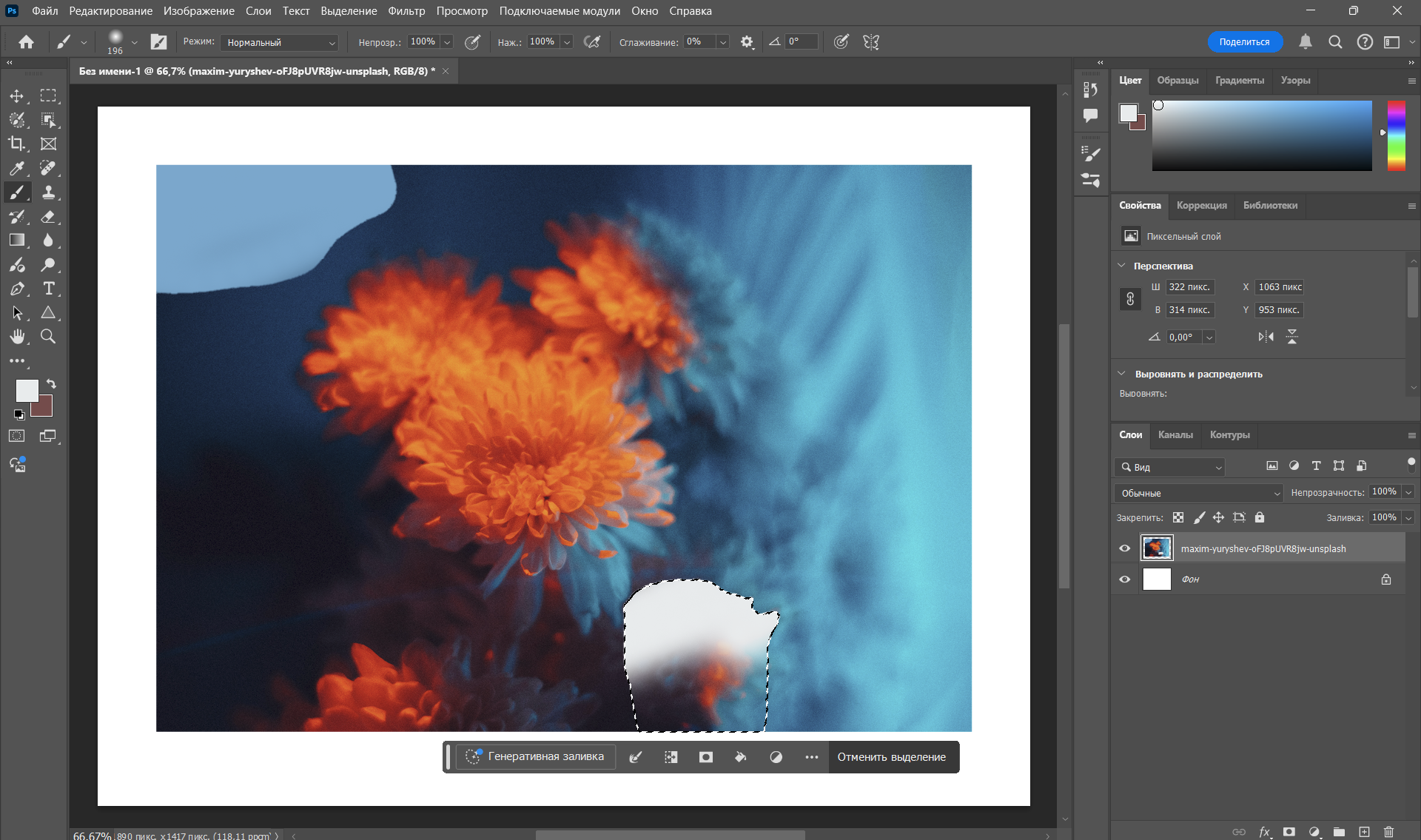Screen dimensions: 1421x840
Task: Select the Zoom tool in toolbar
Action: pos(48,337)
